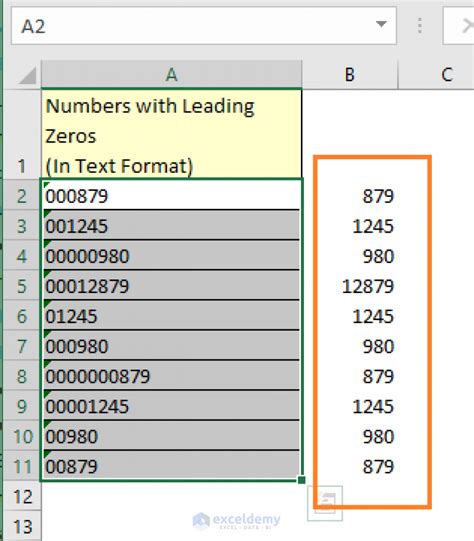Click cell B10 with value 980

click(x=350, y=435)
